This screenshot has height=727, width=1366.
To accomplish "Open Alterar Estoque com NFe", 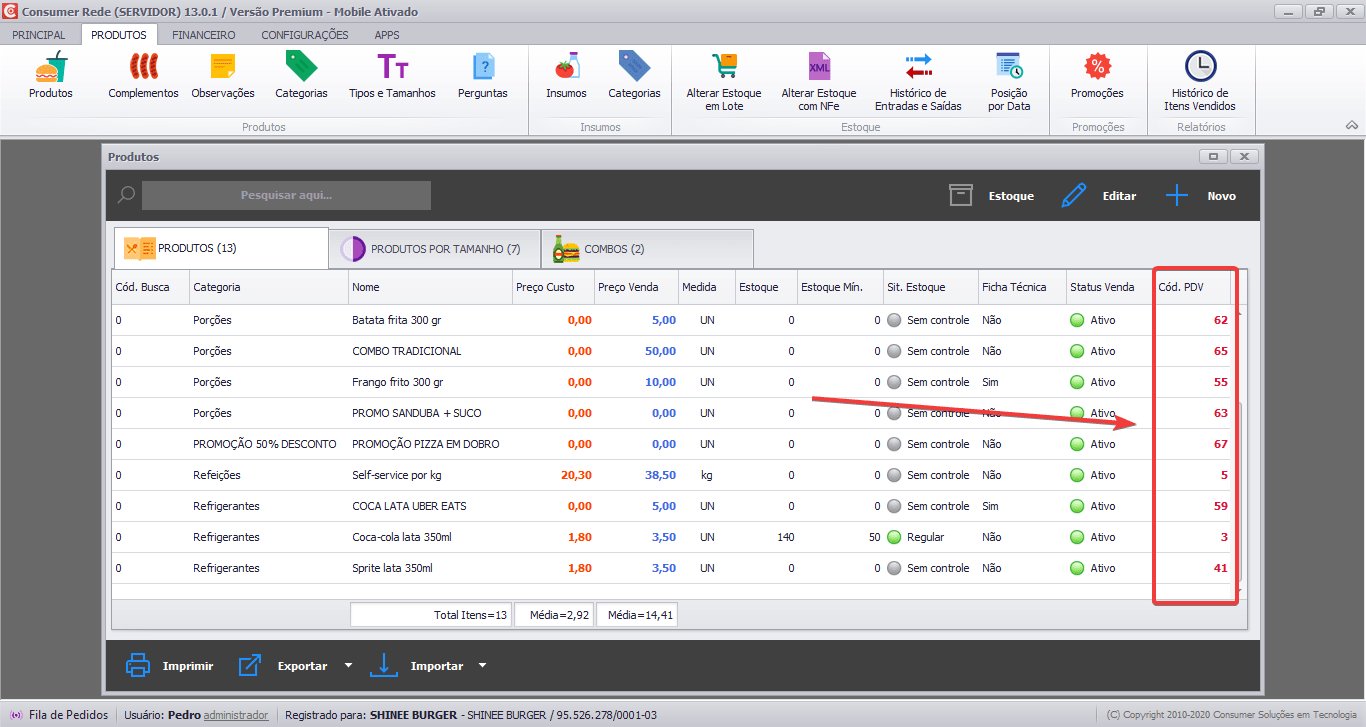I will tap(819, 82).
